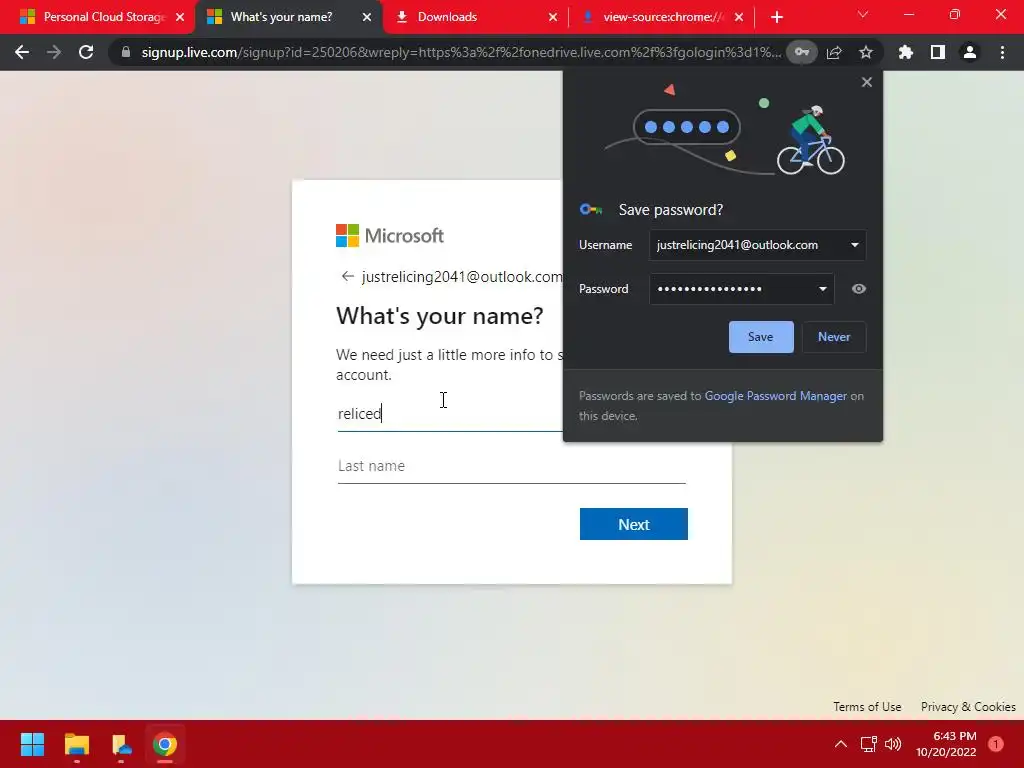This screenshot has width=1024, height=768.
Task: Click Save password button
Action: click(761, 337)
